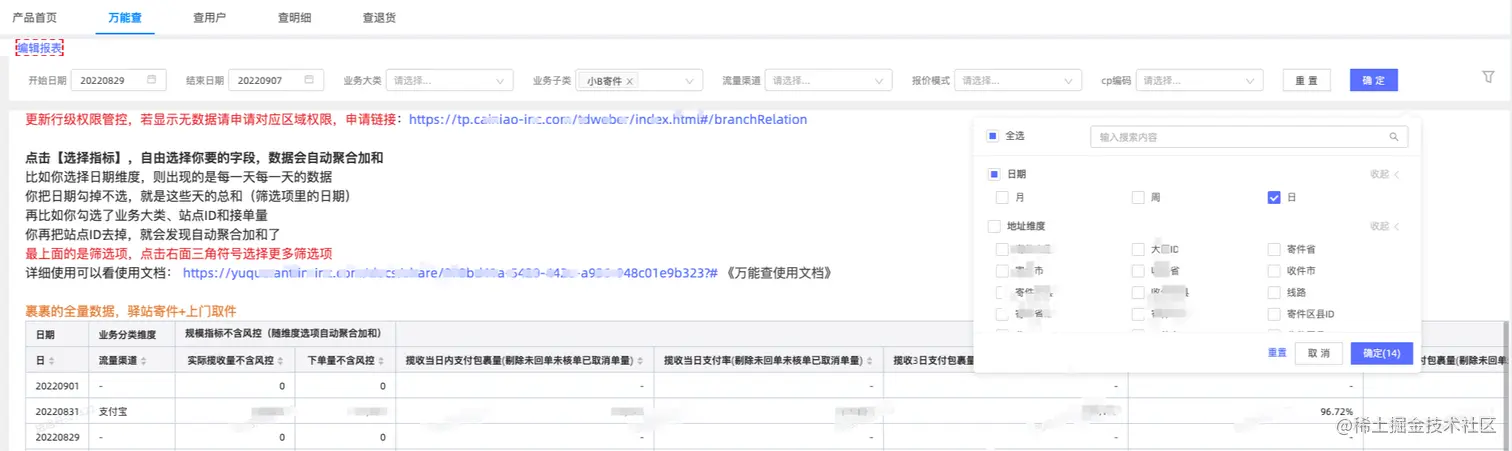Collapse the 日期 section with 收起

click(x=1385, y=174)
